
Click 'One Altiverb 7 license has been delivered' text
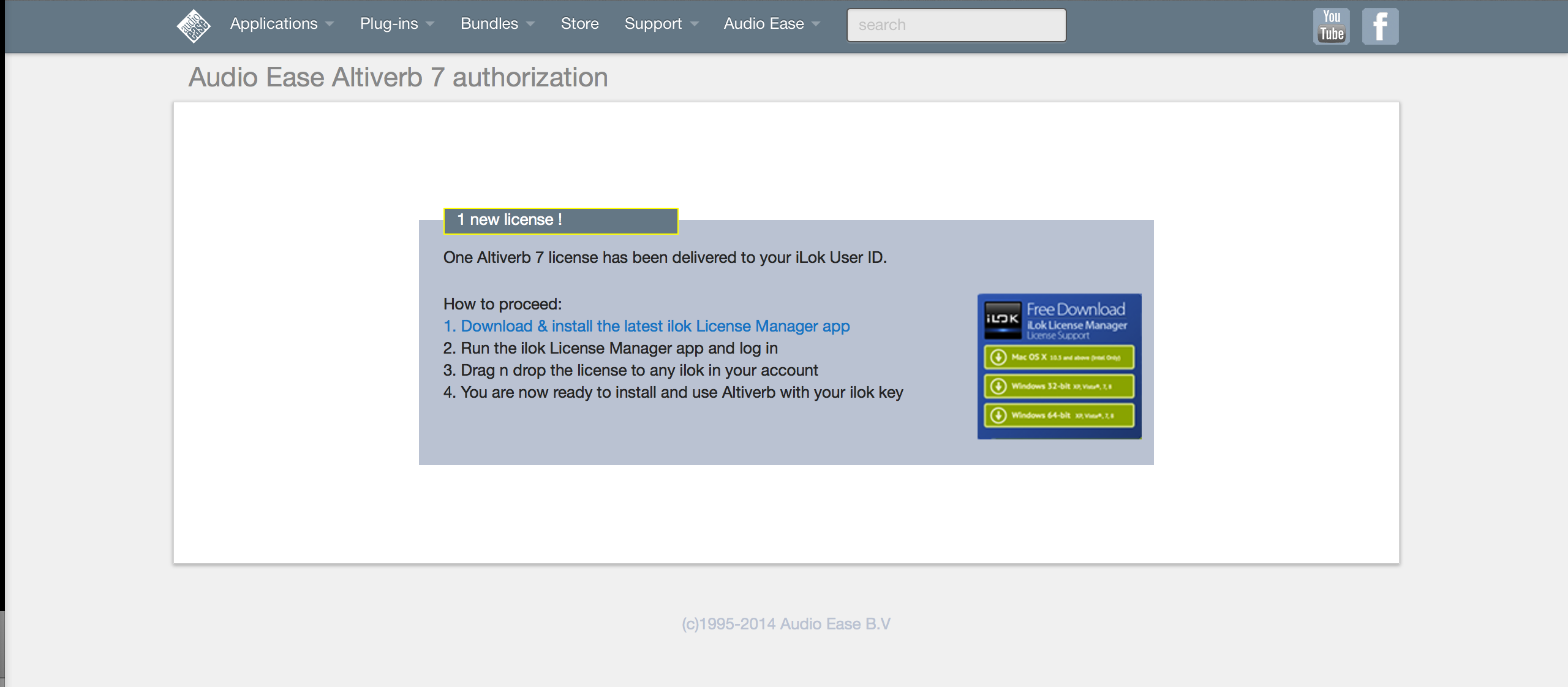tap(665, 258)
